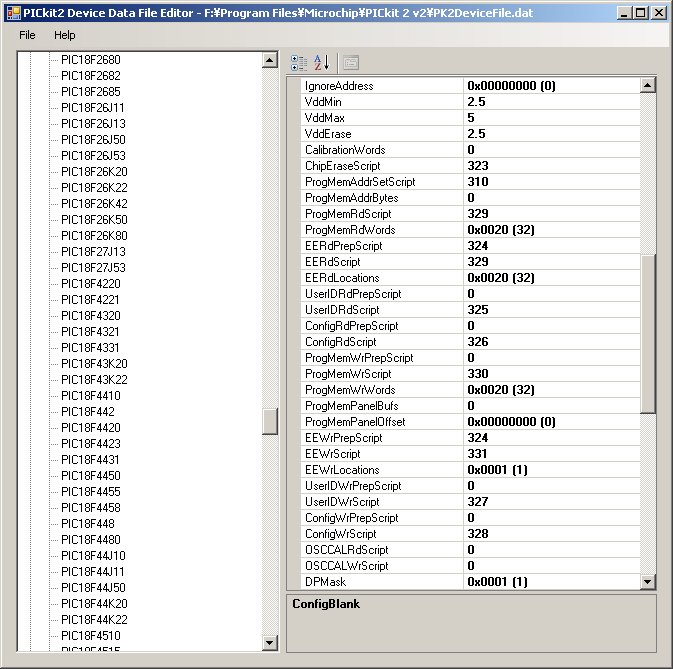Select the VddErase property name
Screen dimensions: 673x669
tap(328, 134)
